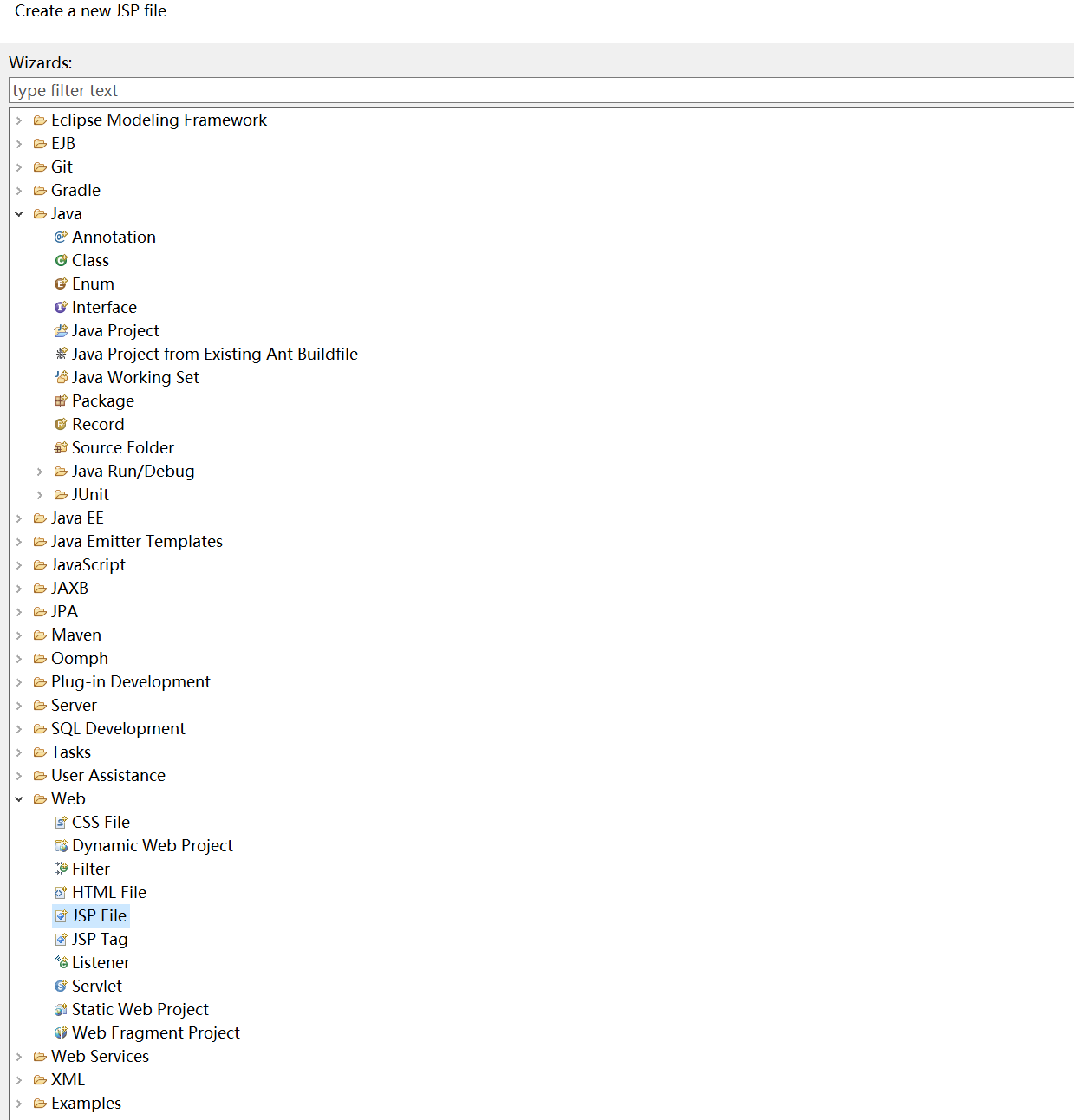The image size is (1074, 1120).
Task: Click the Ant Buildfile project icon
Action: tap(61, 354)
